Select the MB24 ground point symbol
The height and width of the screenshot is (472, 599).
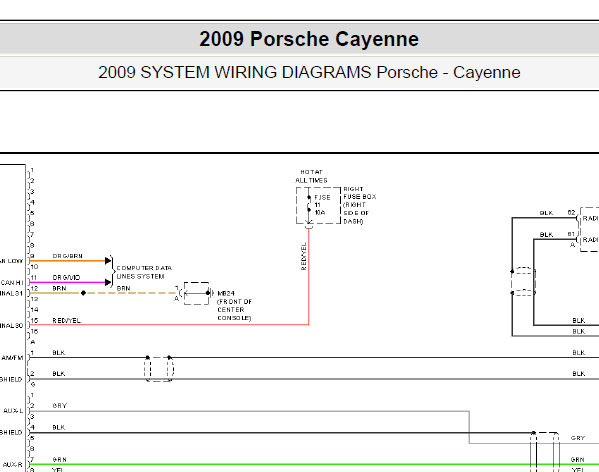click(196, 293)
